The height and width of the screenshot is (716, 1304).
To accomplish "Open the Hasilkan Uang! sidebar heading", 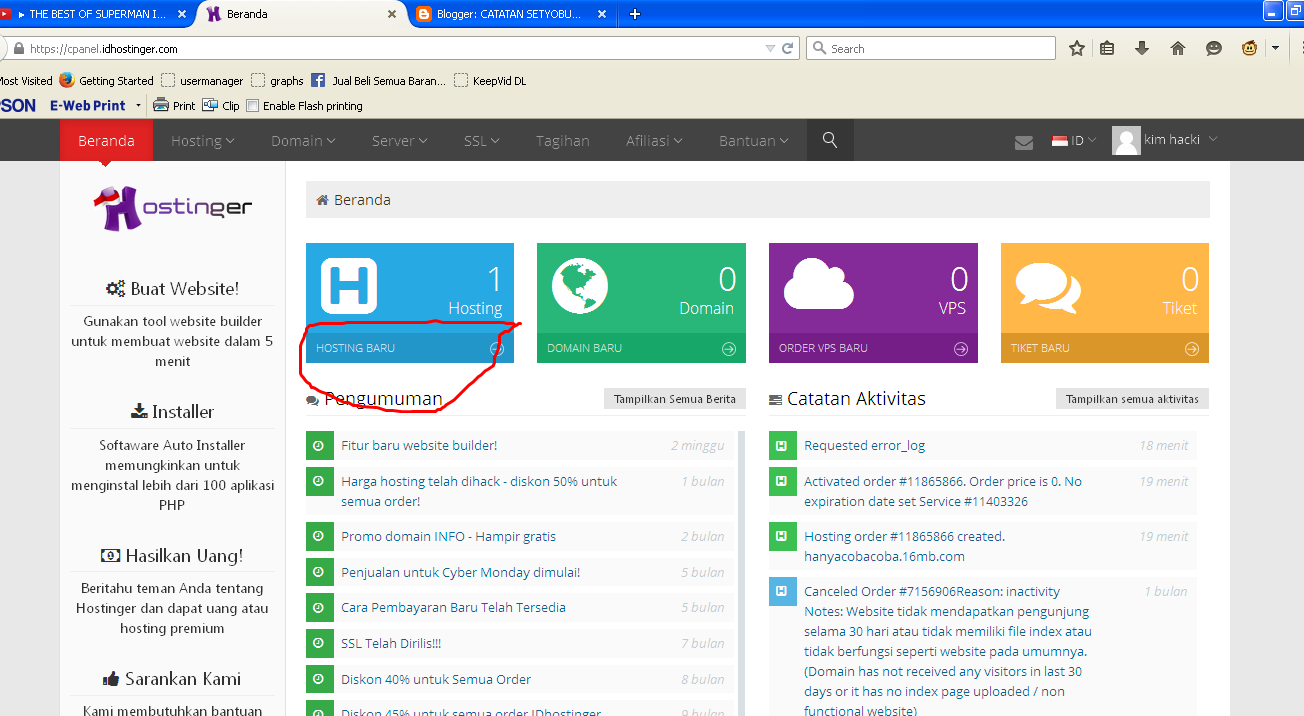I will pos(172,555).
